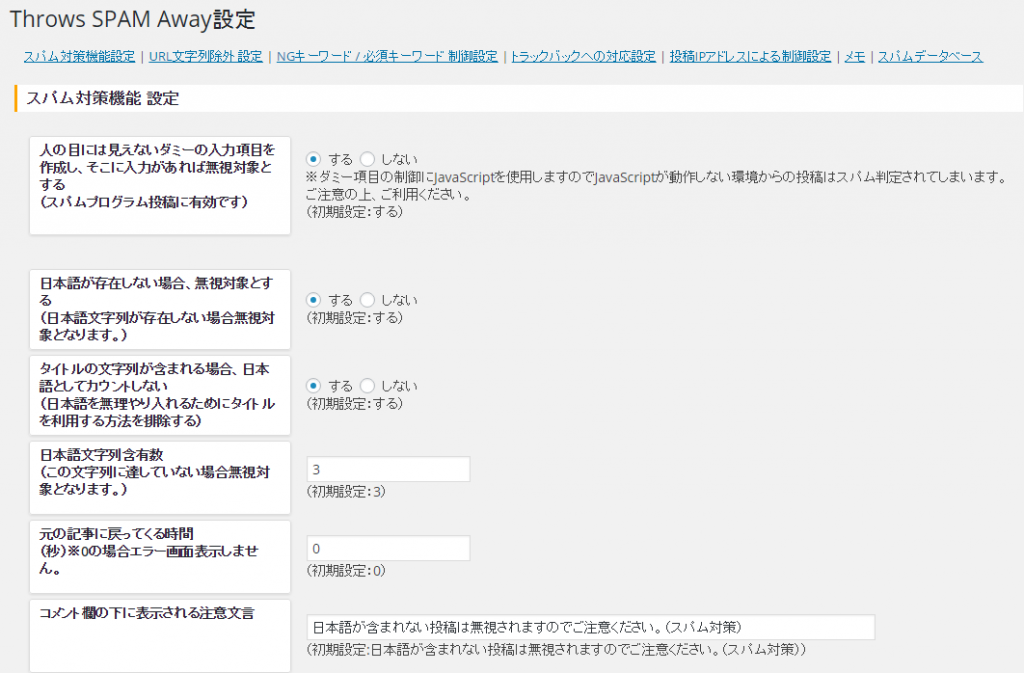The image size is (1024, 673).
Task: Select しない for the dummy input field option
Action: [368, 159]
